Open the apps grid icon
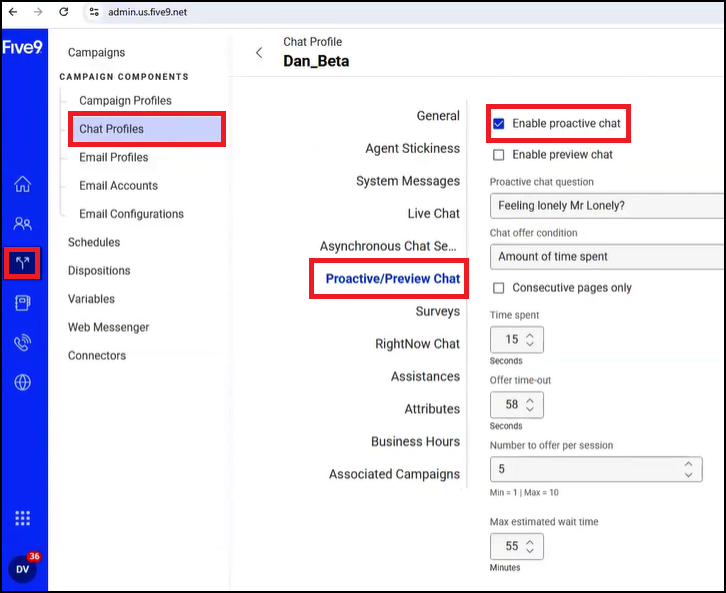 [22, 518]
